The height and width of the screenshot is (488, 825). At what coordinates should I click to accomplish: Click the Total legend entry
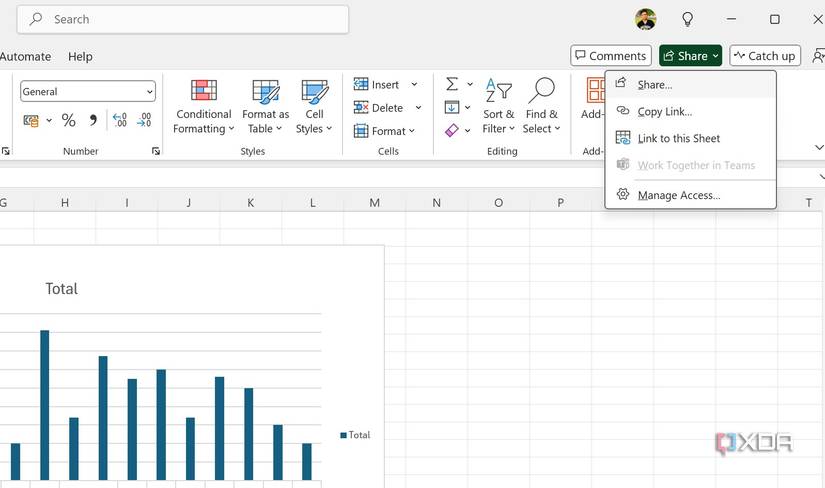click(355, 435)
